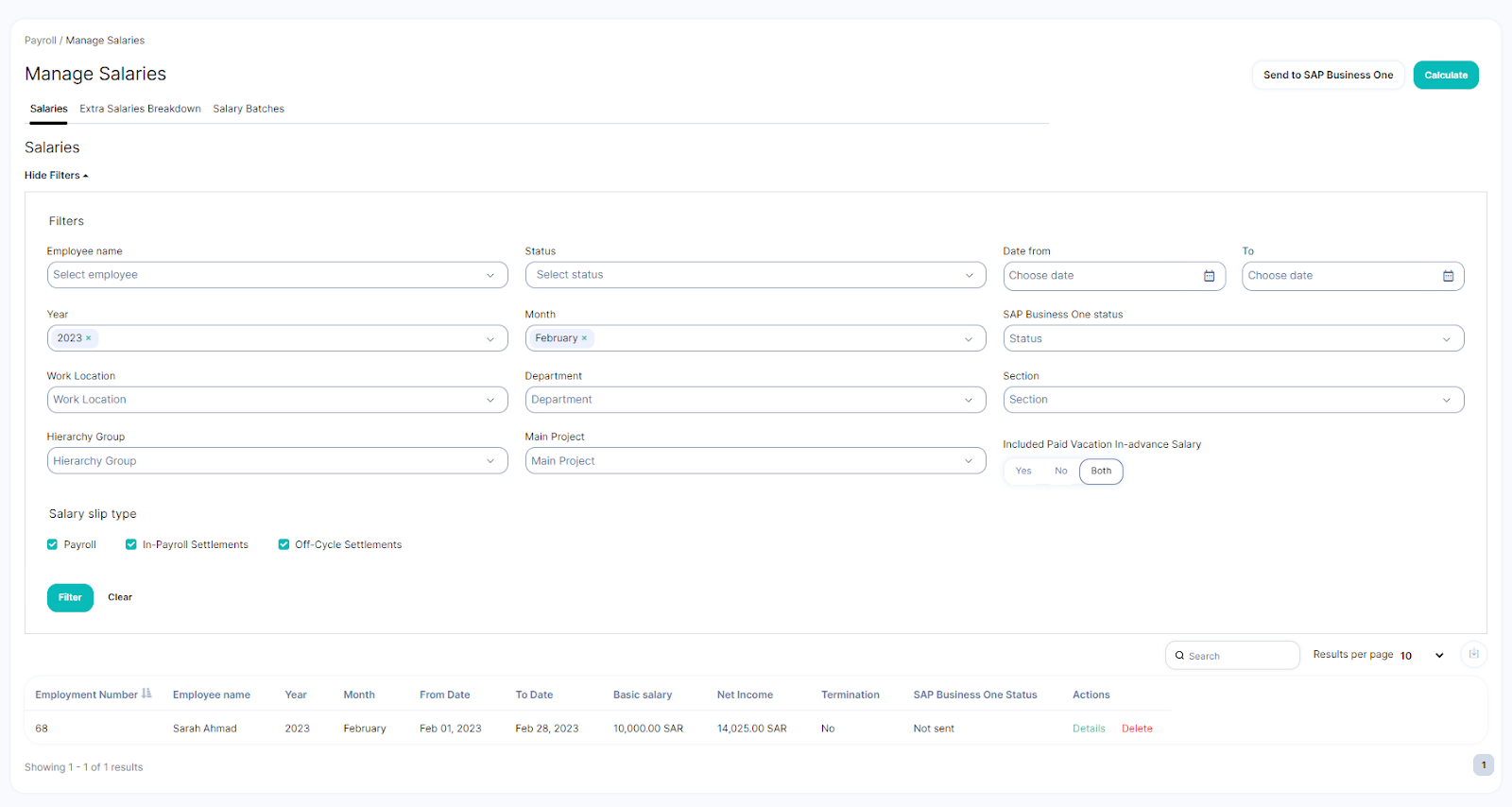Click the Net Income column header

745,695
